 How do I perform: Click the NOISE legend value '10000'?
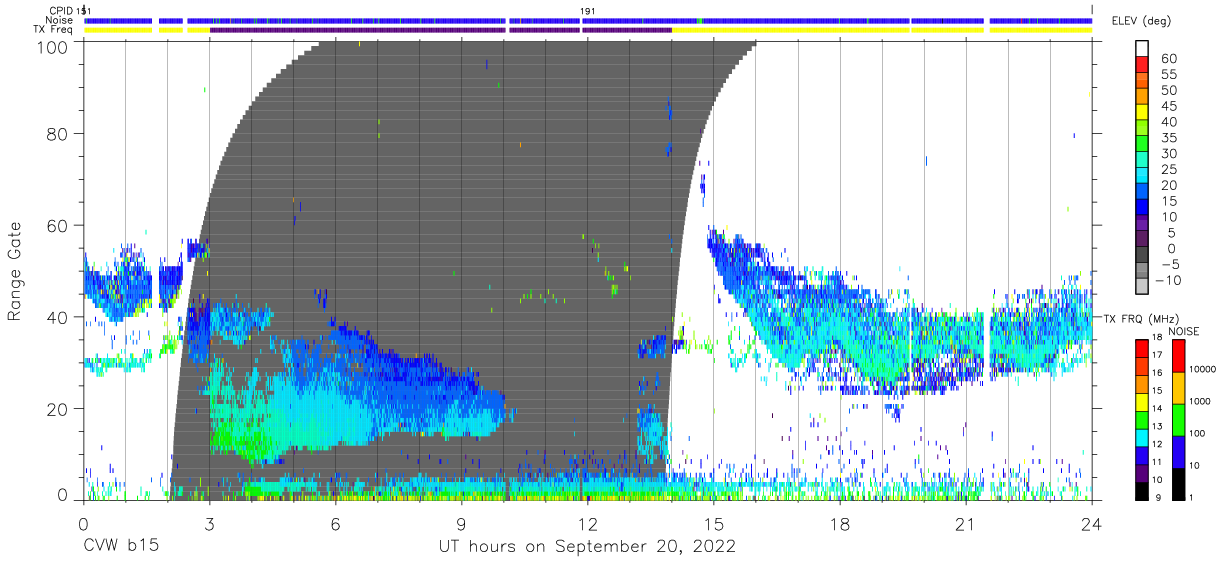pos(1203,369)
